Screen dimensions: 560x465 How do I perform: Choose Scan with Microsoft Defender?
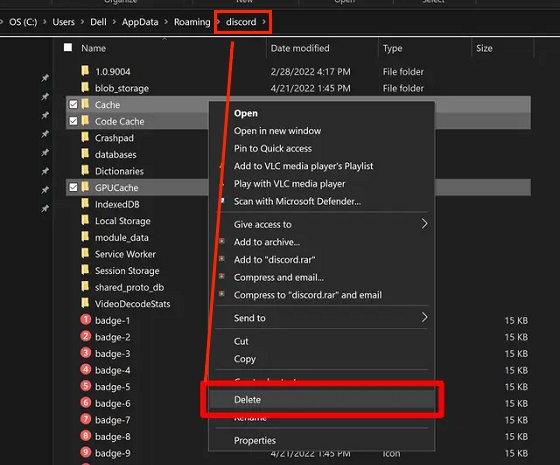point(321,201)
